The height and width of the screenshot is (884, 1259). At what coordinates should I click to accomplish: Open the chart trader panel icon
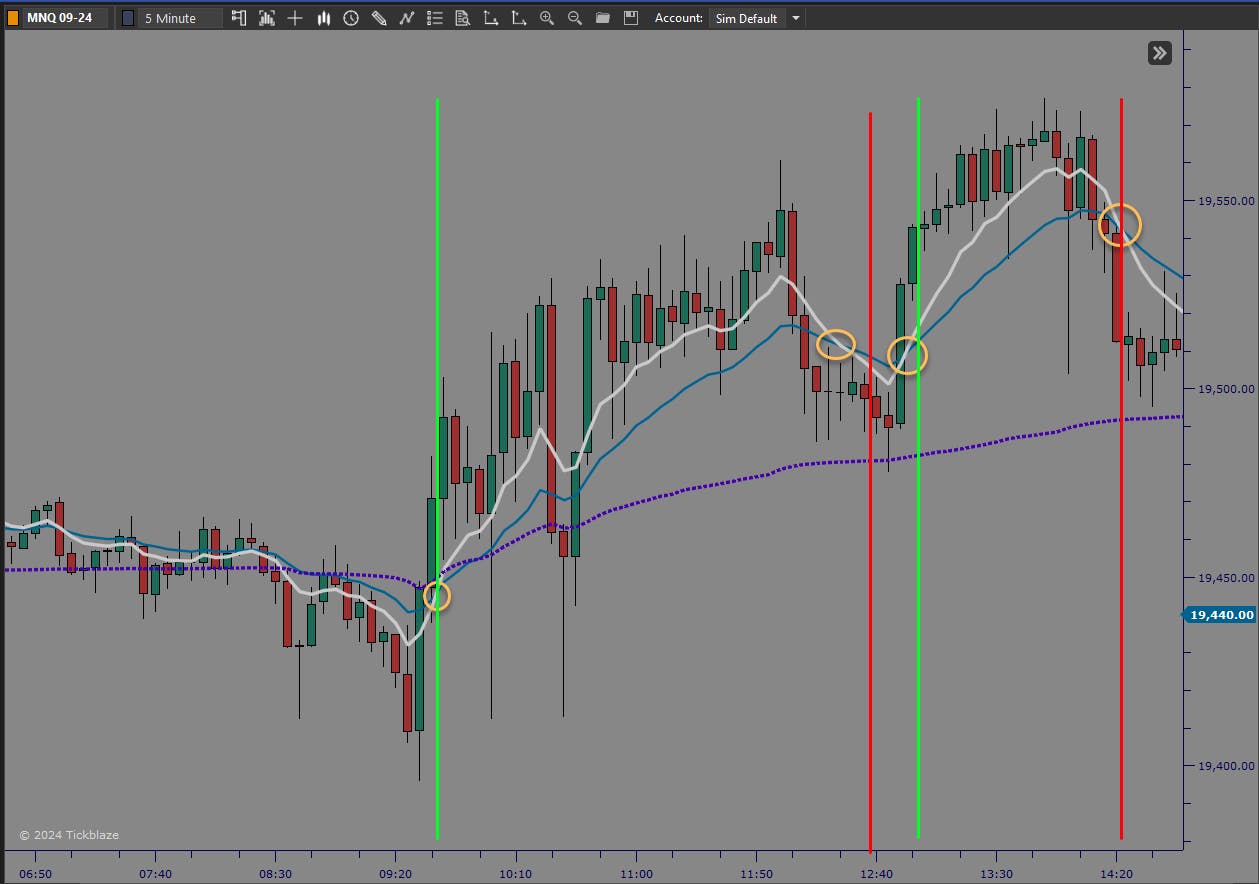pyautogui.click(x=238, y=18)
